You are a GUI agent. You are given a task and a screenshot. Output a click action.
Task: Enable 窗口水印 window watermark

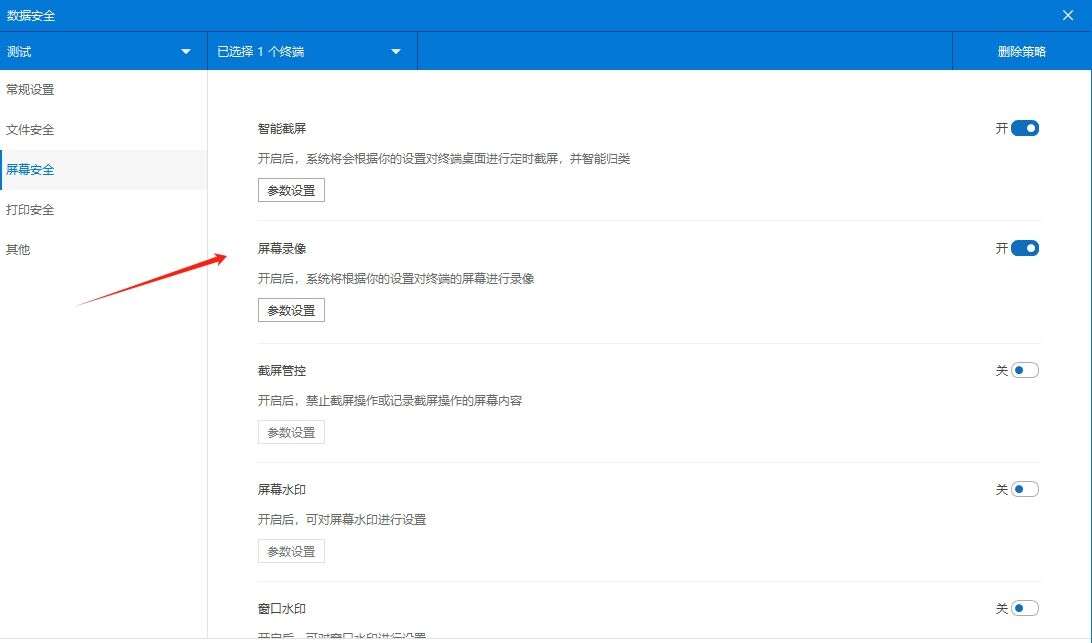[x=1022, y=608]
